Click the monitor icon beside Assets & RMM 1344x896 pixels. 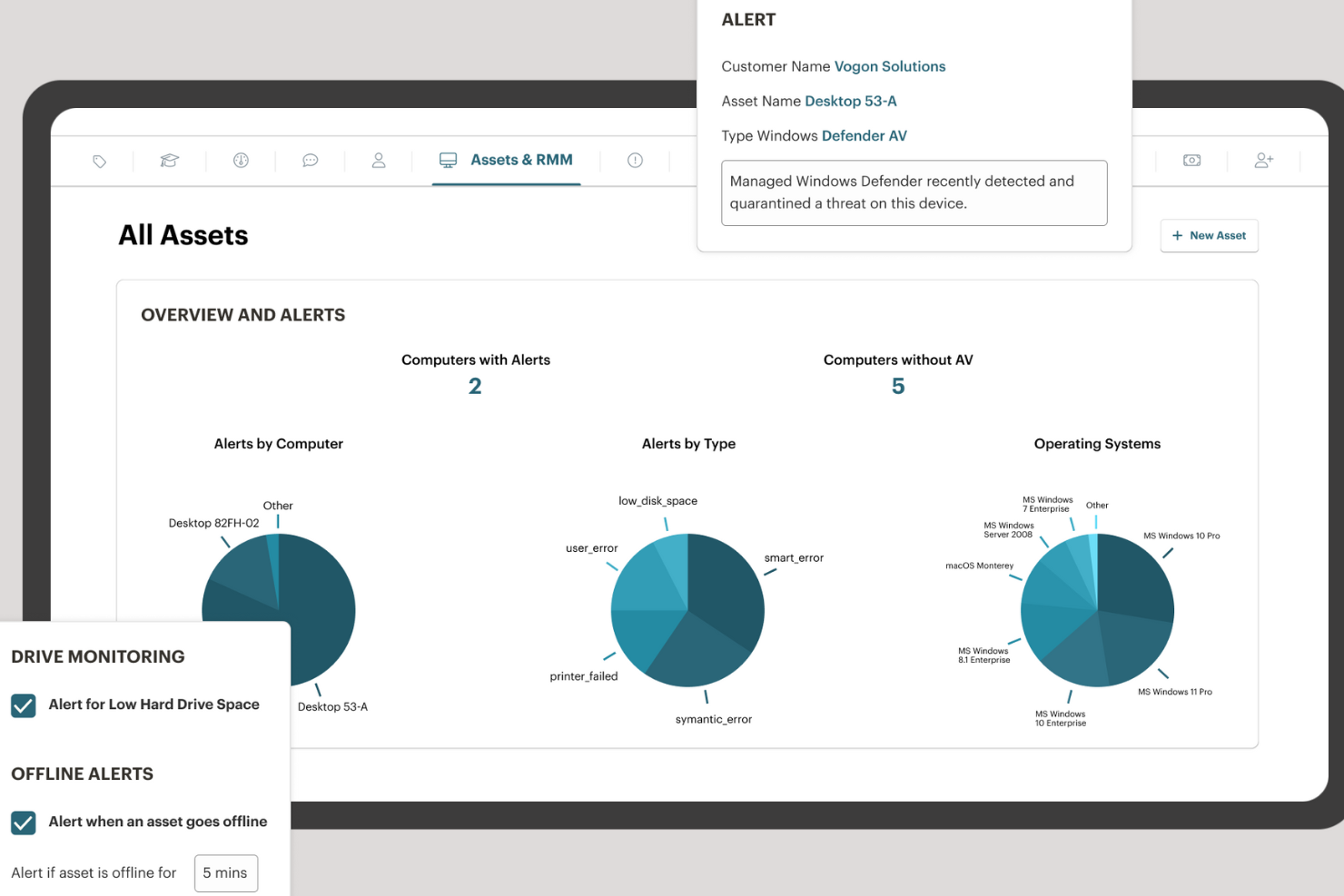448,160
